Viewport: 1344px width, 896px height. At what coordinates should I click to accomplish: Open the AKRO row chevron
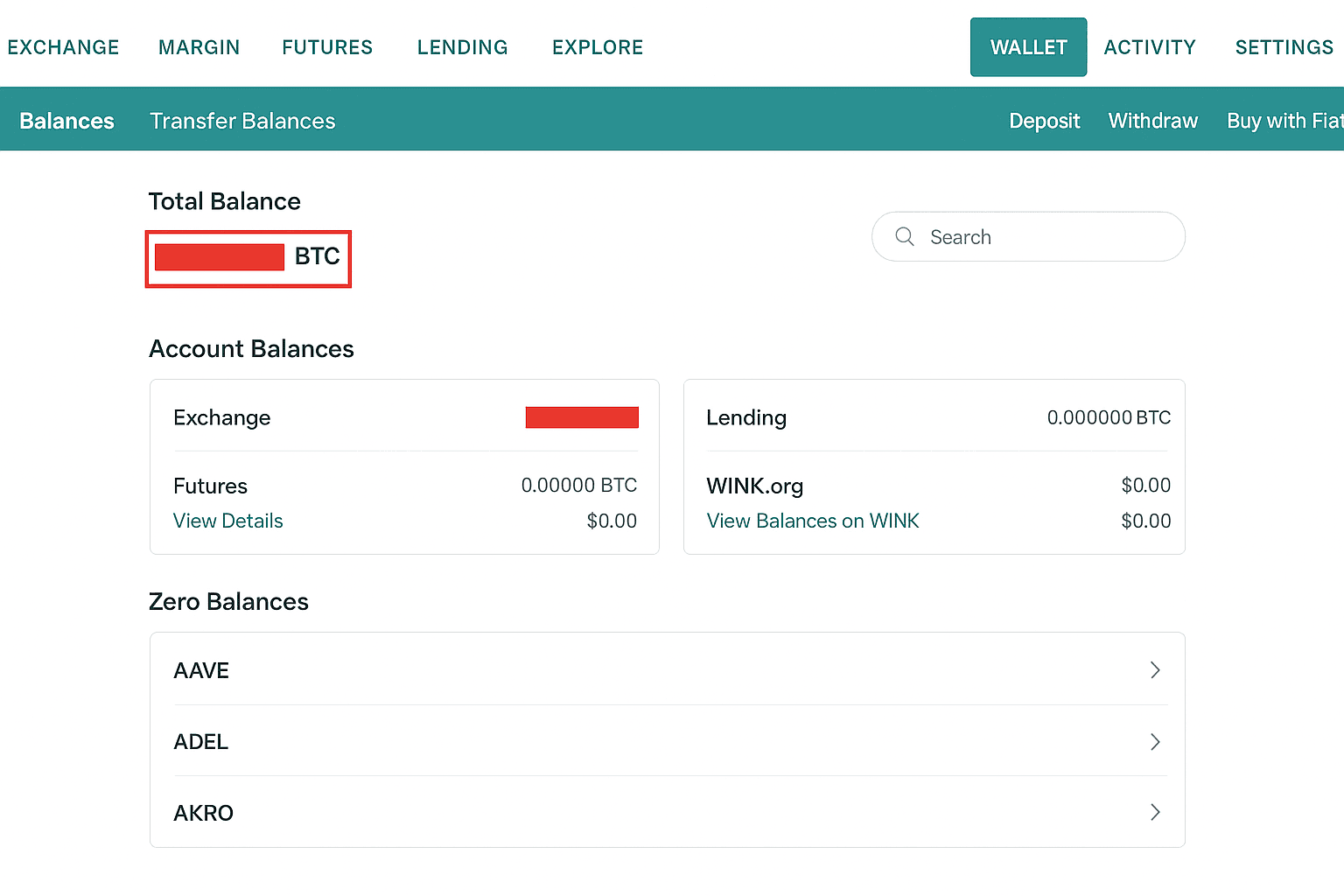1155,812
